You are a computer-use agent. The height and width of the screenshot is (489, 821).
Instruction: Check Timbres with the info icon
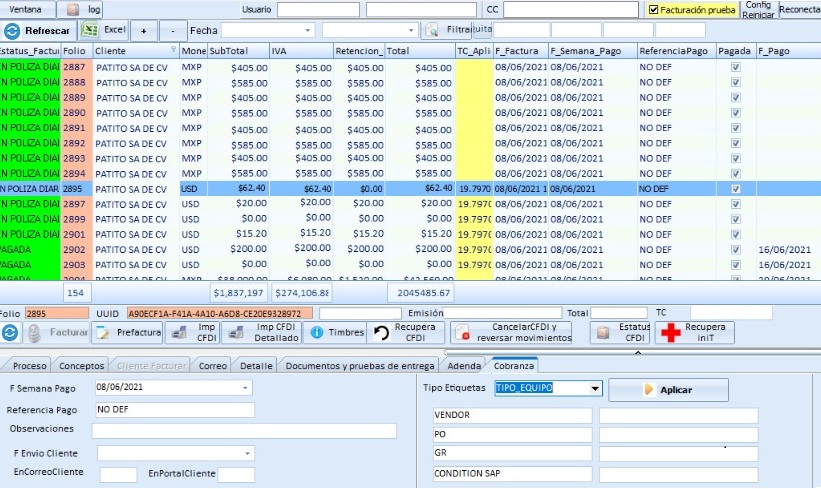coord(336,332)
